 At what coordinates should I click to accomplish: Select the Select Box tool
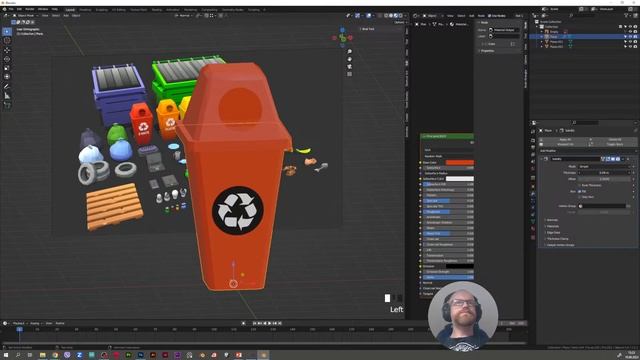7,31
